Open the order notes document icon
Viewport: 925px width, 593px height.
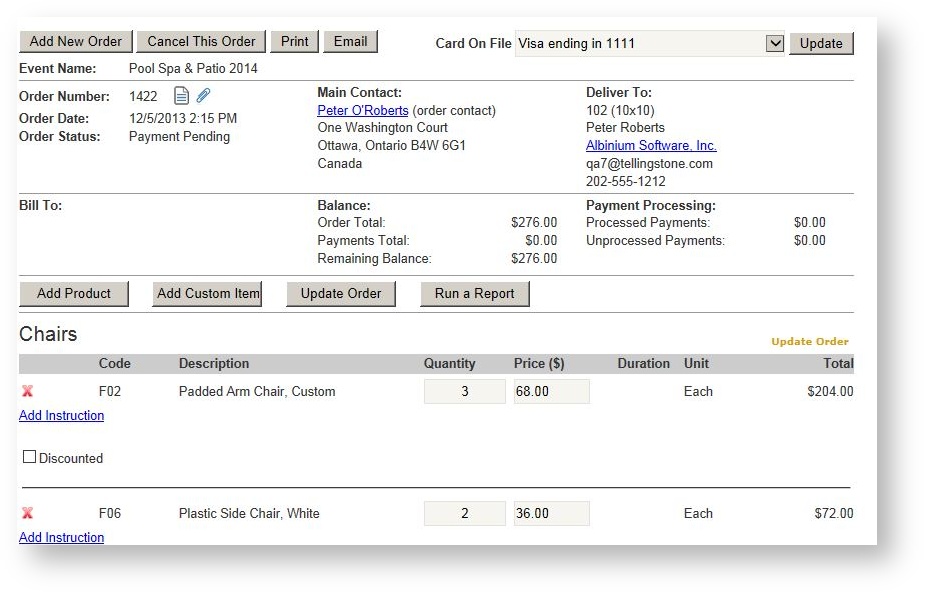pyautogui.click(x=182, y=95)
